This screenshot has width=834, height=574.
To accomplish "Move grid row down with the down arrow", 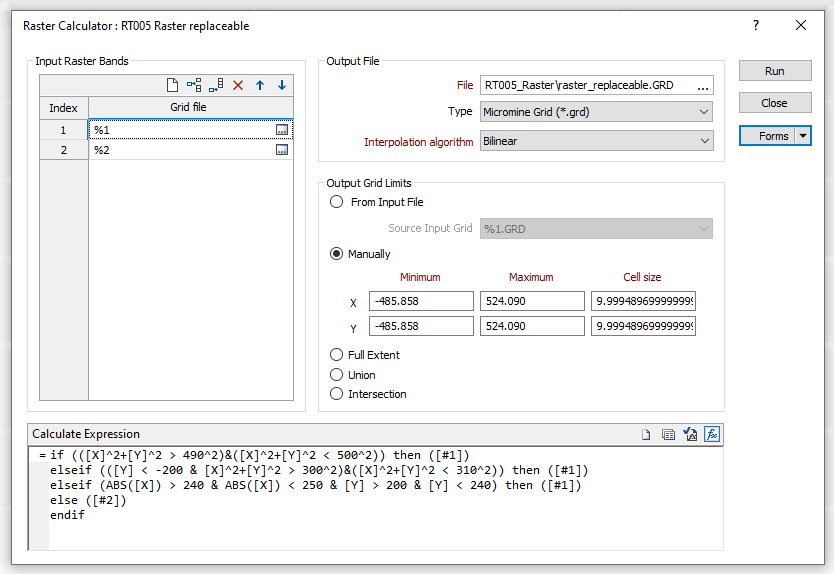I will click(x=282, y=85).
